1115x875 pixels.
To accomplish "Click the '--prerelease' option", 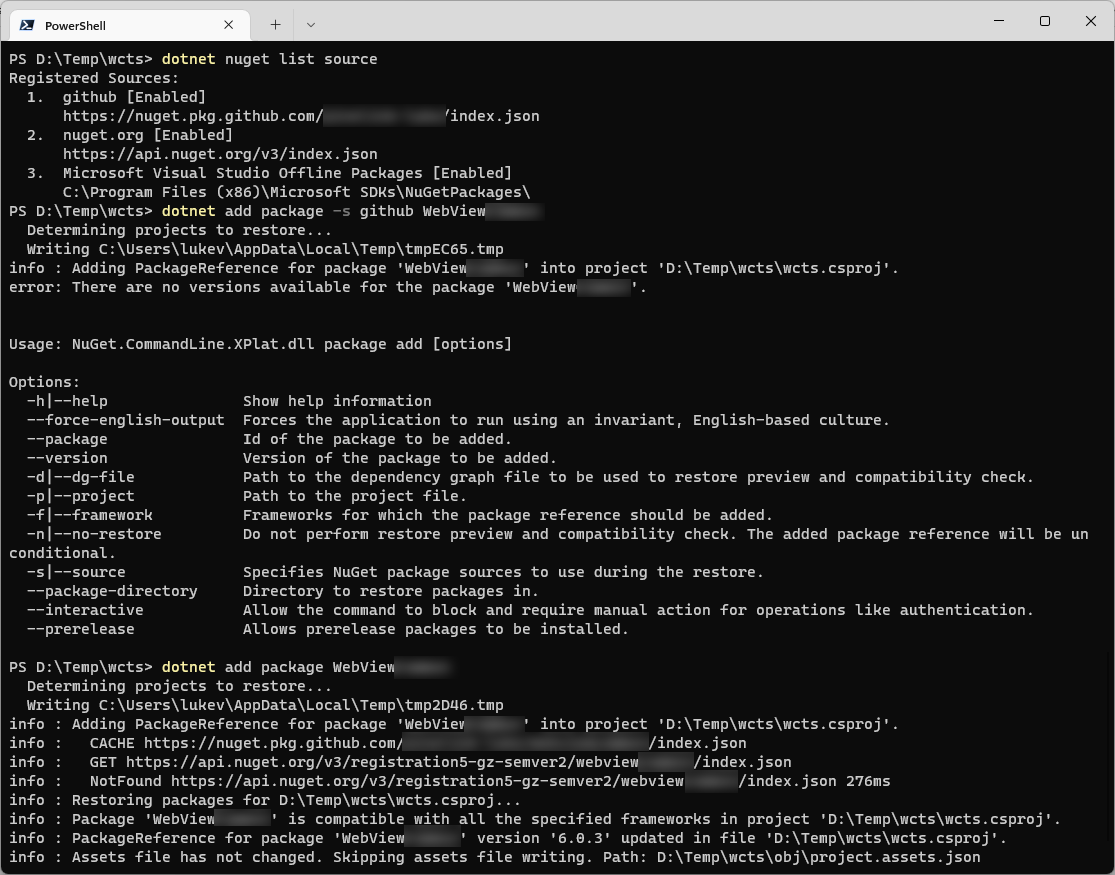I will [80, 629].
